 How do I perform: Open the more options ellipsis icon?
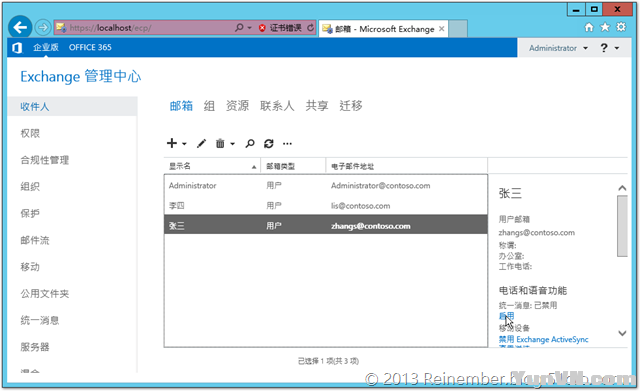point(287,143)
